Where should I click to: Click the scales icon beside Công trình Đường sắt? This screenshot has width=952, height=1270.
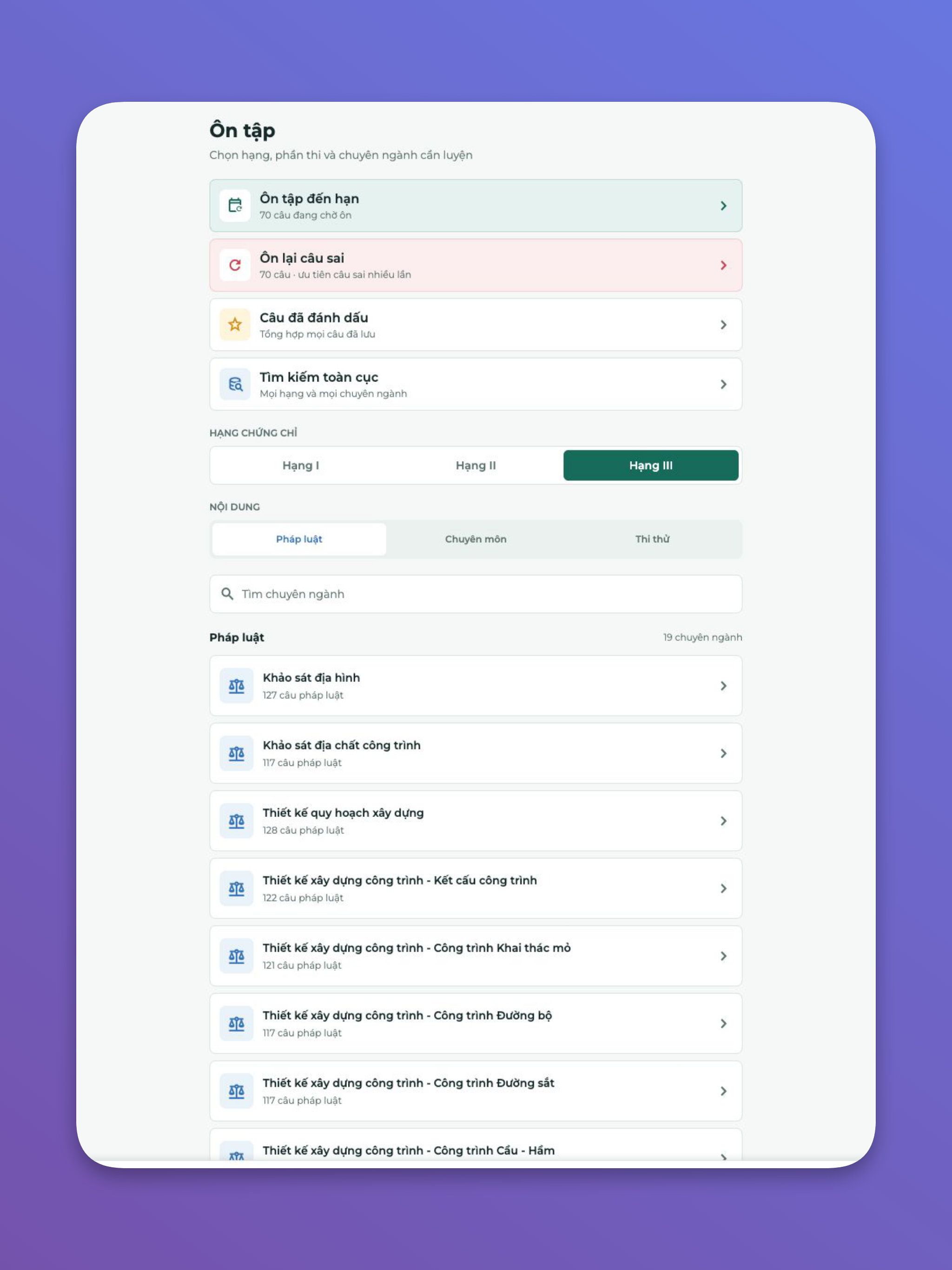tap(237, 1091)
